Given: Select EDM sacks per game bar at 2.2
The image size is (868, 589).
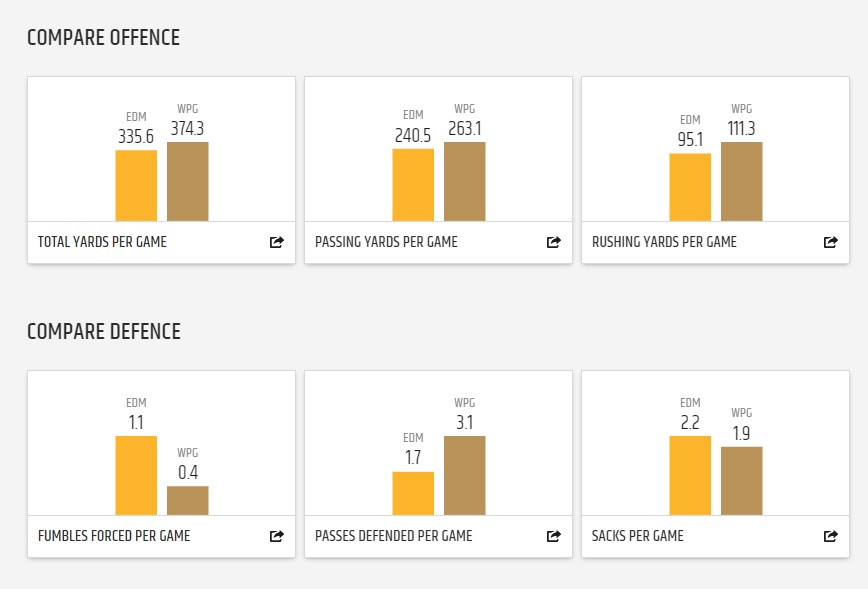Looking at the screenshot, I should pyautogui.click(x=690, y=476).
